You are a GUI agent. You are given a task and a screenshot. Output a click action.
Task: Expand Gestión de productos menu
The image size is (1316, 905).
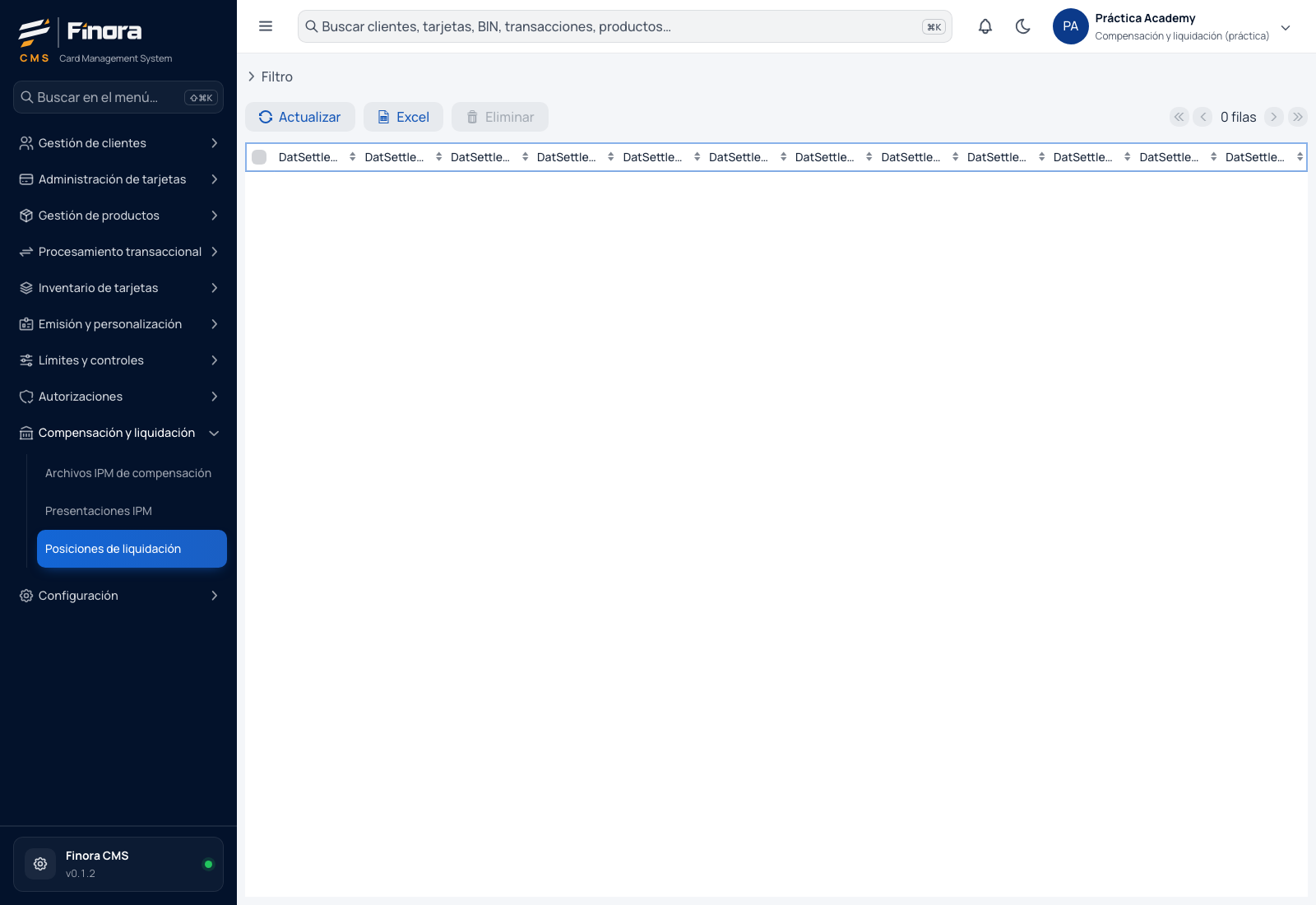tap(118, 216)
